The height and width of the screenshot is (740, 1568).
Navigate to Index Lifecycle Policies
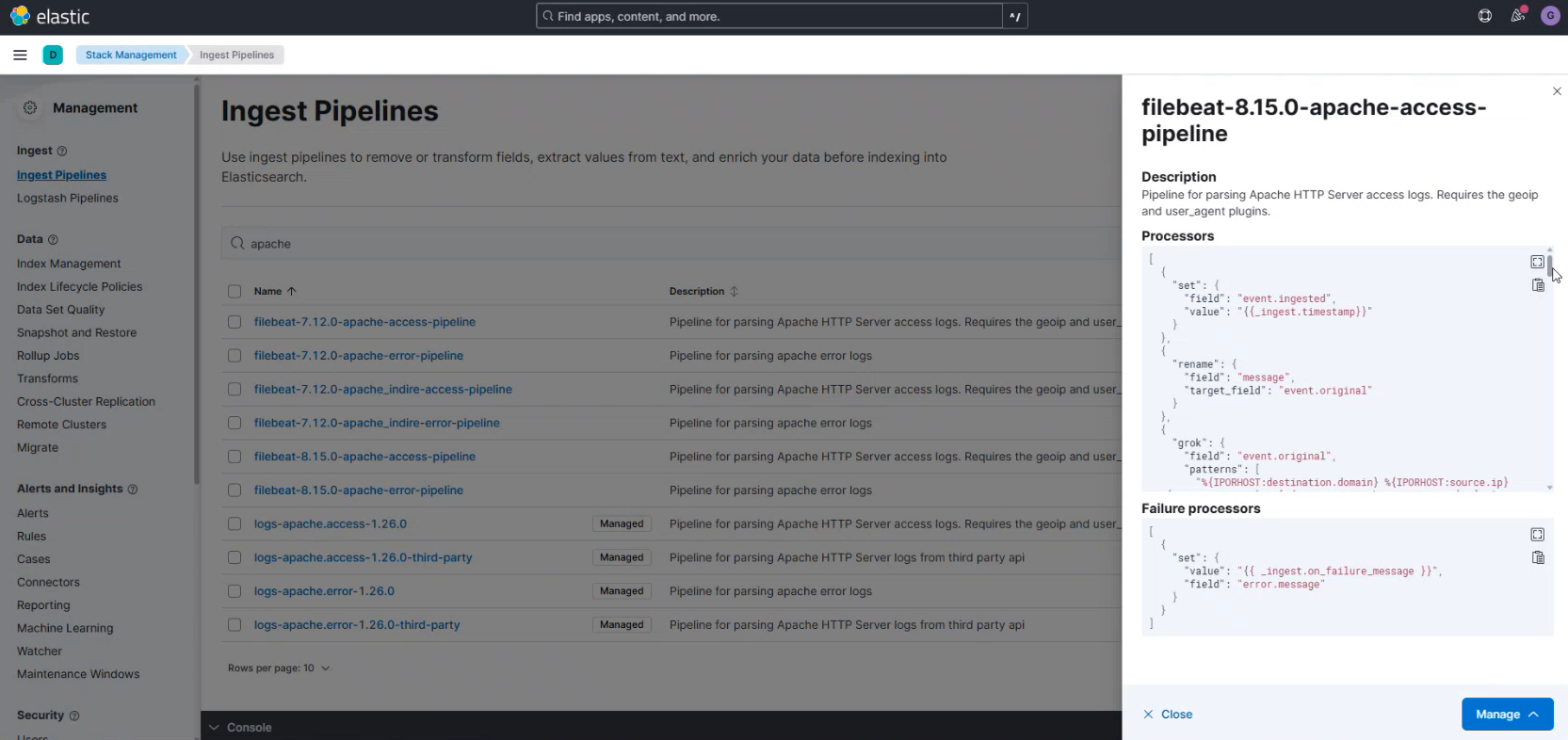point(80,286)
